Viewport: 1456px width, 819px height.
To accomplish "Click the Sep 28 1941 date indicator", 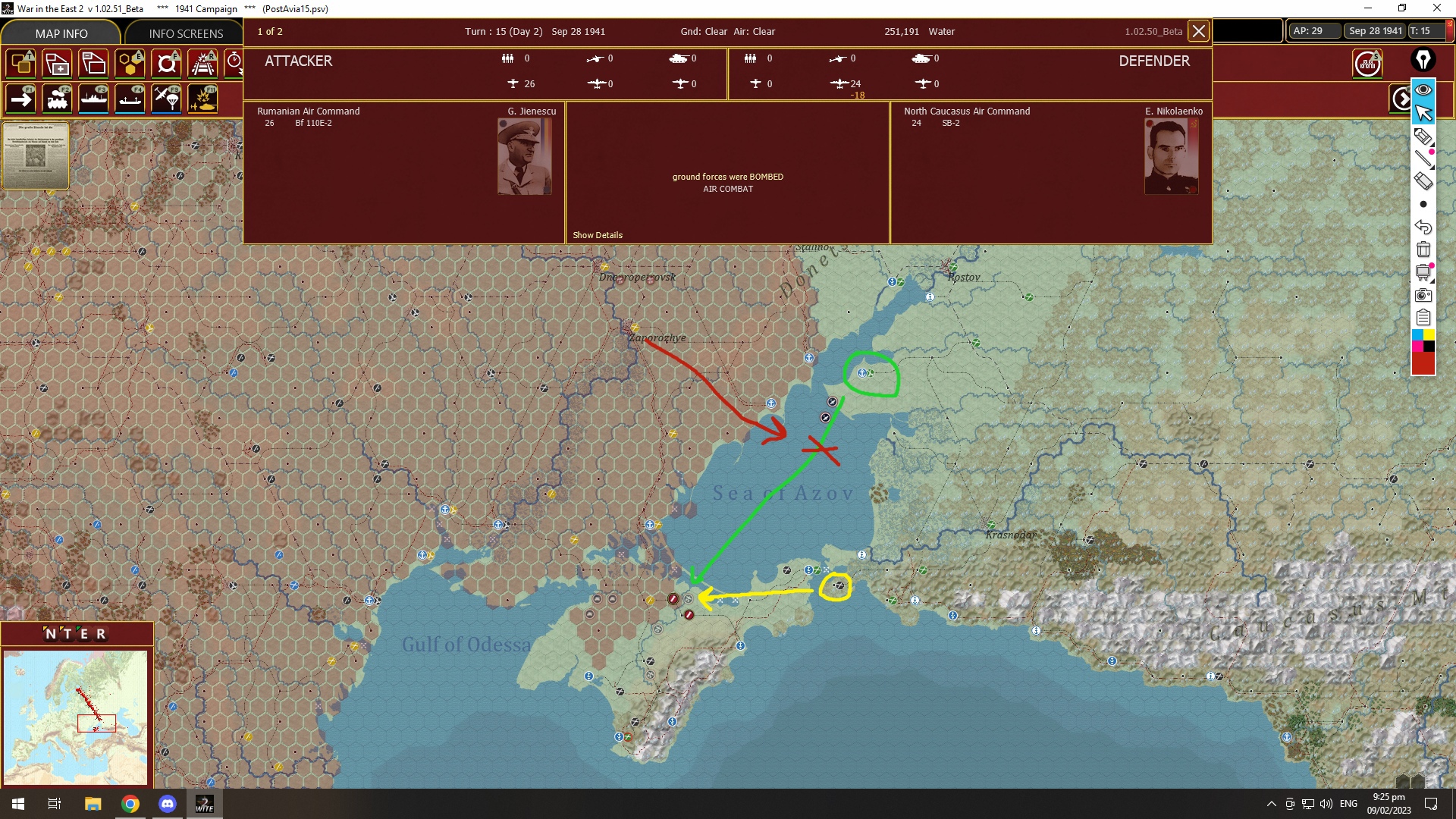I will point(1376,31).
